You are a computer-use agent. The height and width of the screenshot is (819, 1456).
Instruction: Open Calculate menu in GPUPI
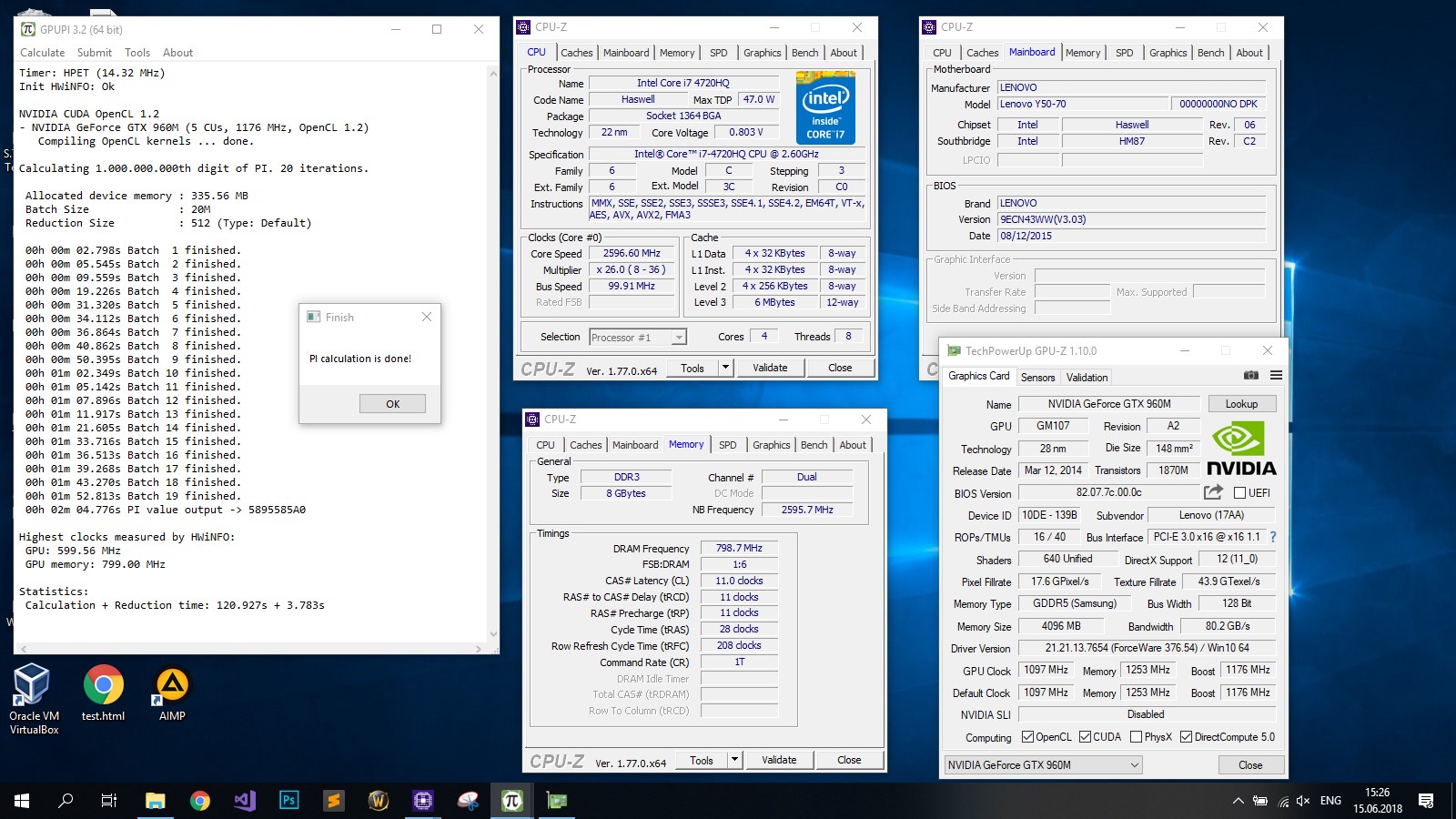(42, 53)
